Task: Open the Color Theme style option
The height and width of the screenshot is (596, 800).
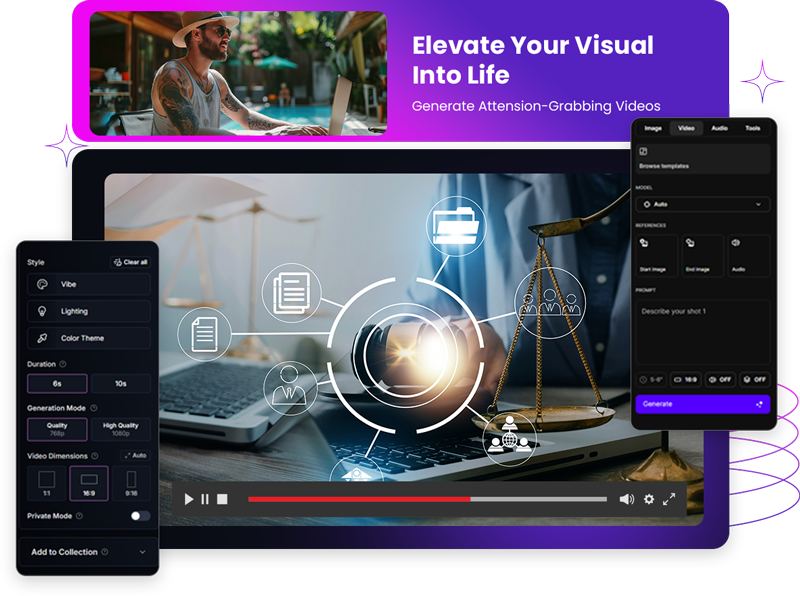Action: point(88,338)
